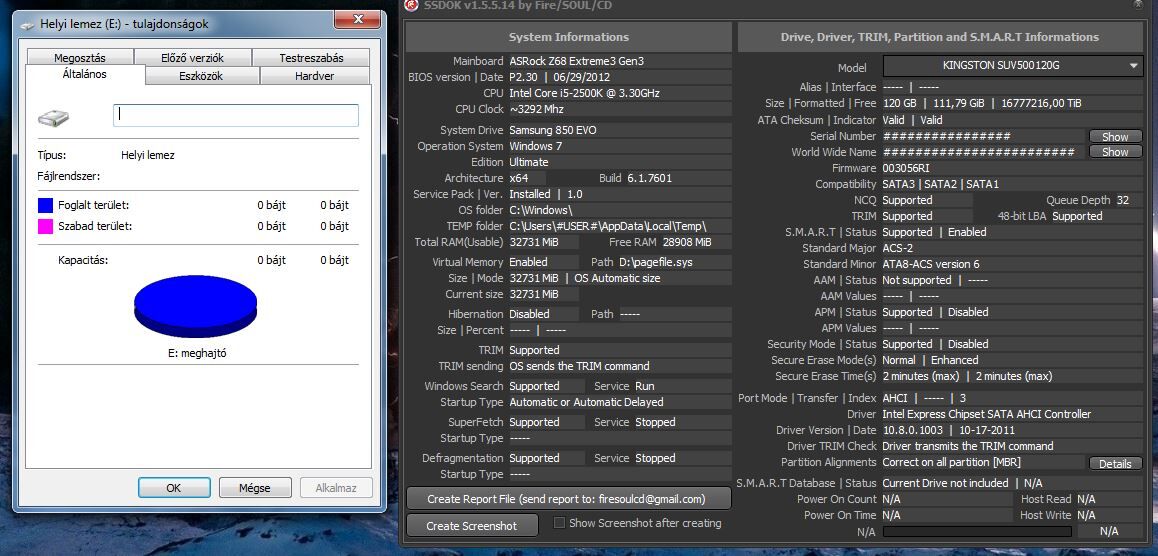1158x556 pixels.
Task: Click the Standard Major value ACS-2
Action: point(900,248)
